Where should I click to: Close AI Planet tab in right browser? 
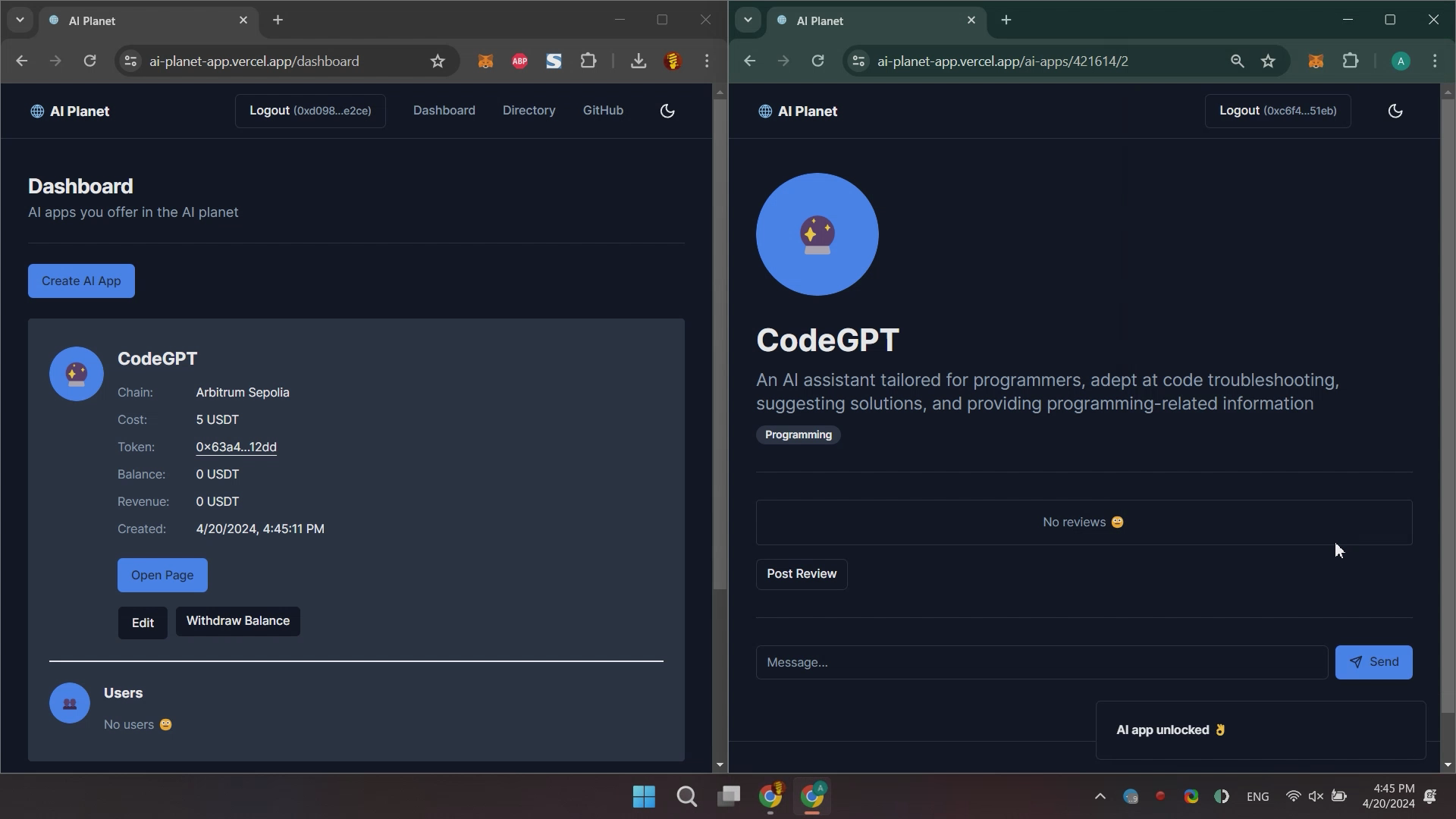click(971, 20)
